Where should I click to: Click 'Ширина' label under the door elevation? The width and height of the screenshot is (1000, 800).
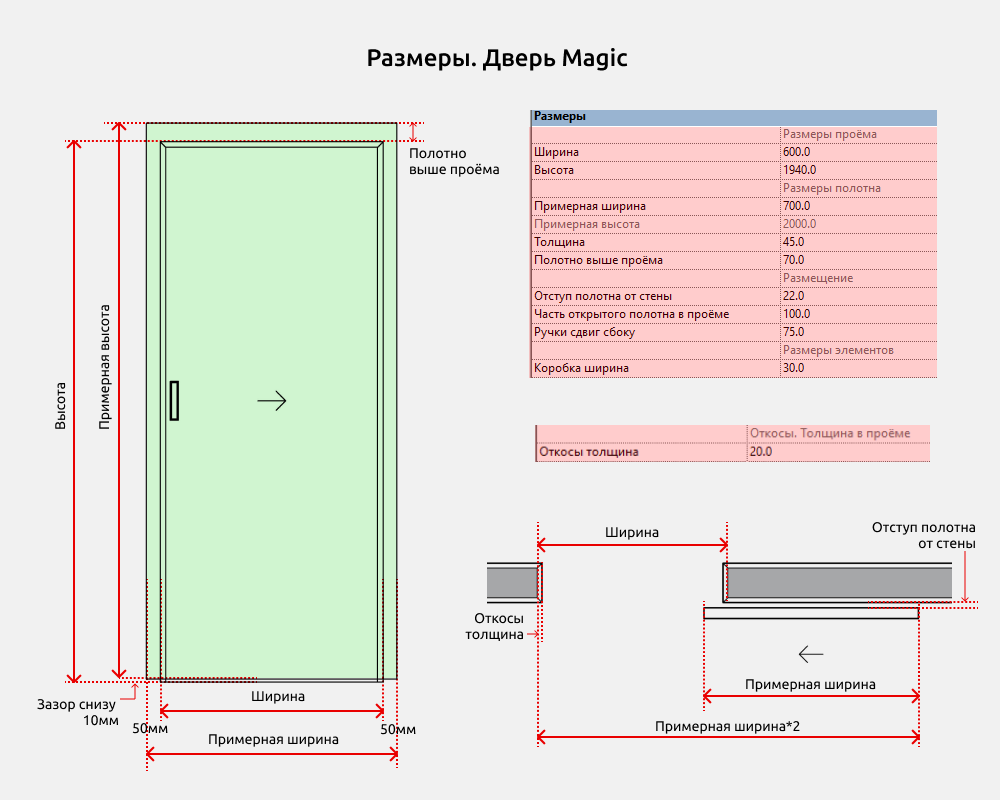point(277,697)
